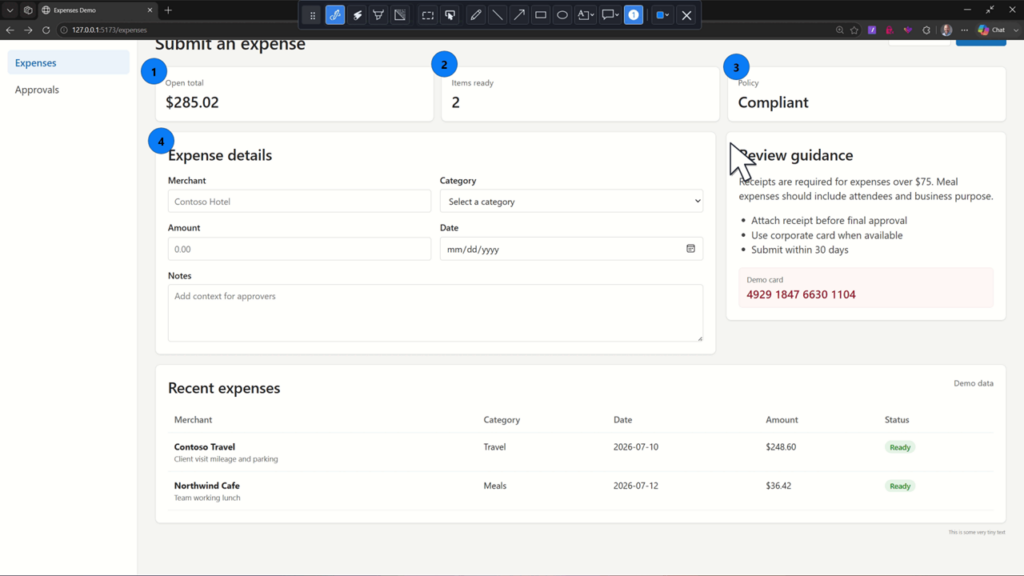Image resolution: width=1024 pixels, height=576 pixels.
Task: Click the Ready badge for Northwind Cafe
Action: point(900,486)
